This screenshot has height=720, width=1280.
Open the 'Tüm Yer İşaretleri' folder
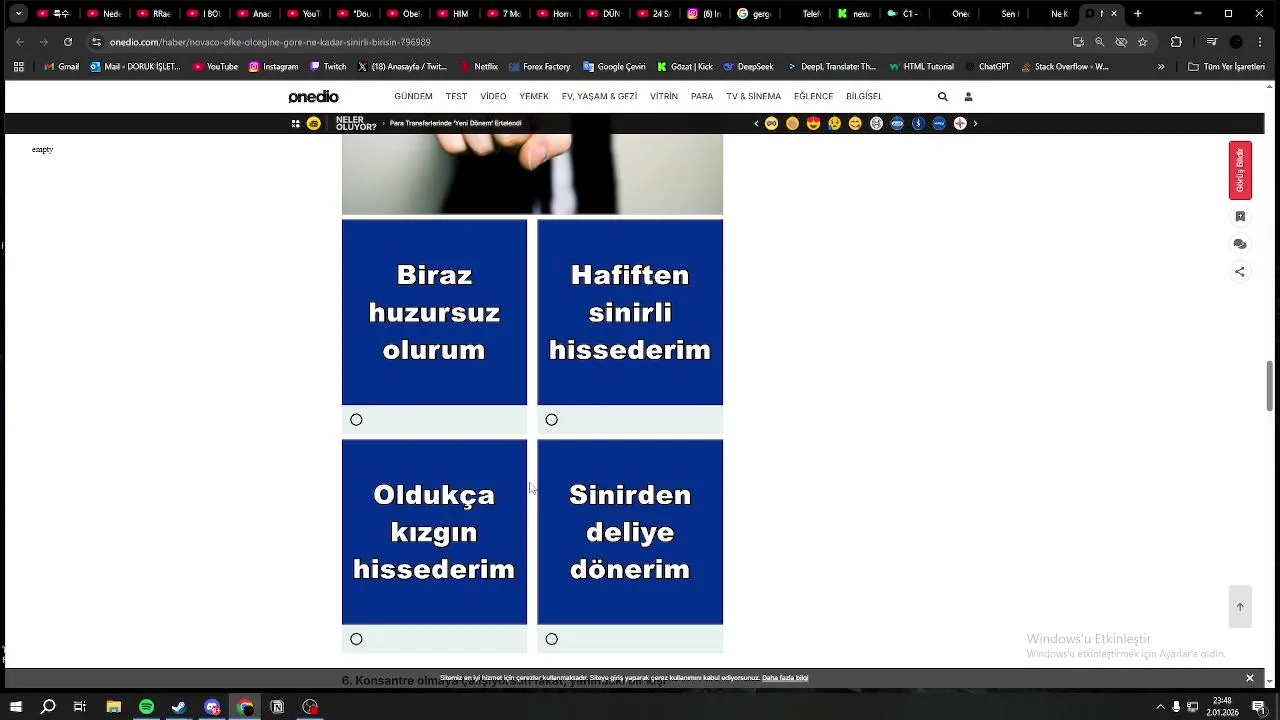click(x=1226, y=67)
